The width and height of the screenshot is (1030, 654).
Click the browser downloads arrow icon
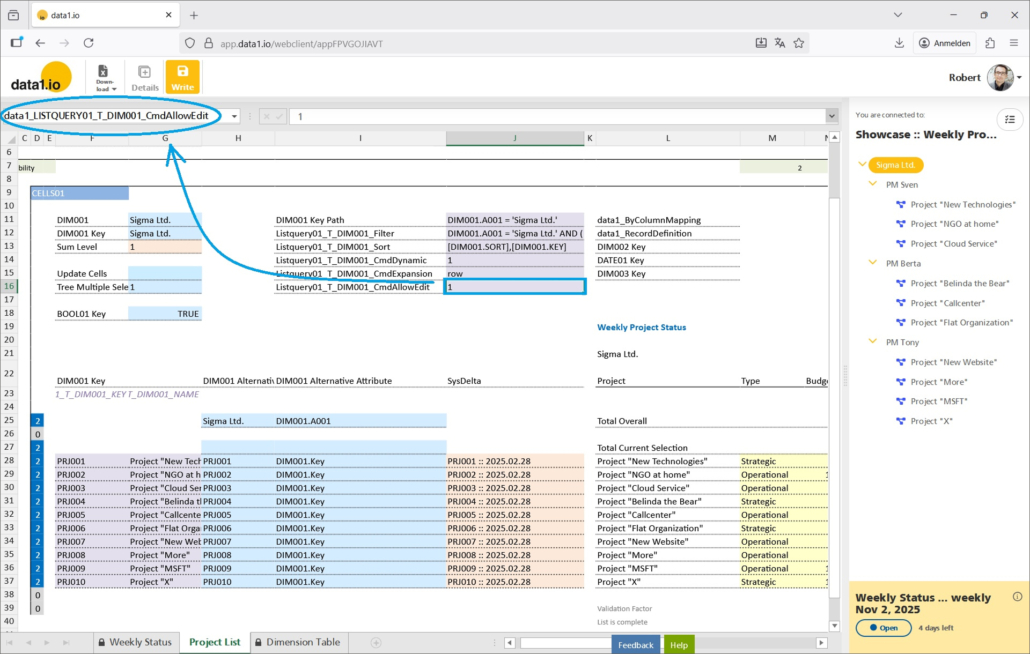click(899, 43)
